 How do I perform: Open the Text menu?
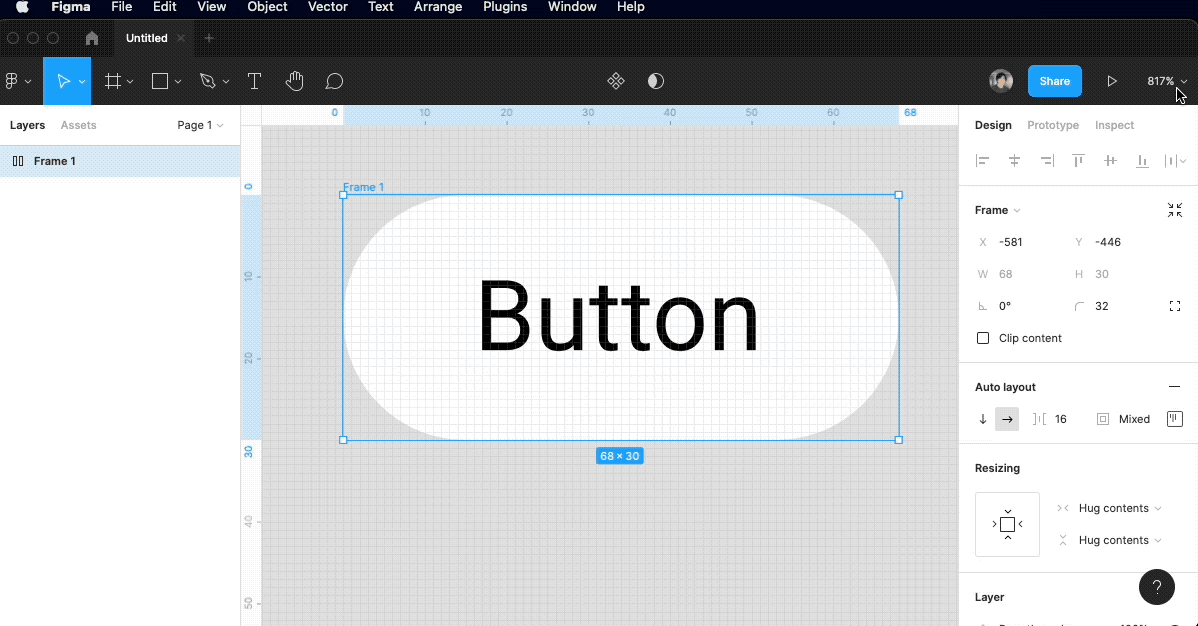pos(380,7)
